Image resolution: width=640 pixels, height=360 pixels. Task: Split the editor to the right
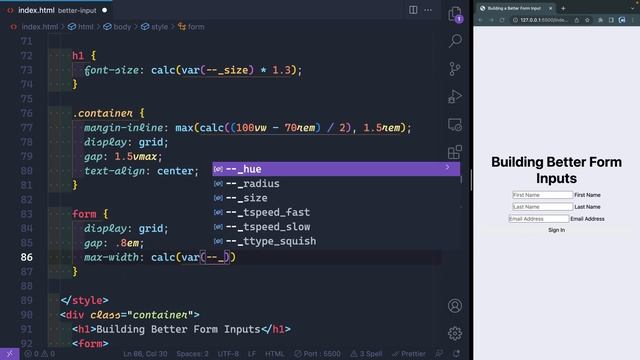pyautogui.click(x=413, y=10)
